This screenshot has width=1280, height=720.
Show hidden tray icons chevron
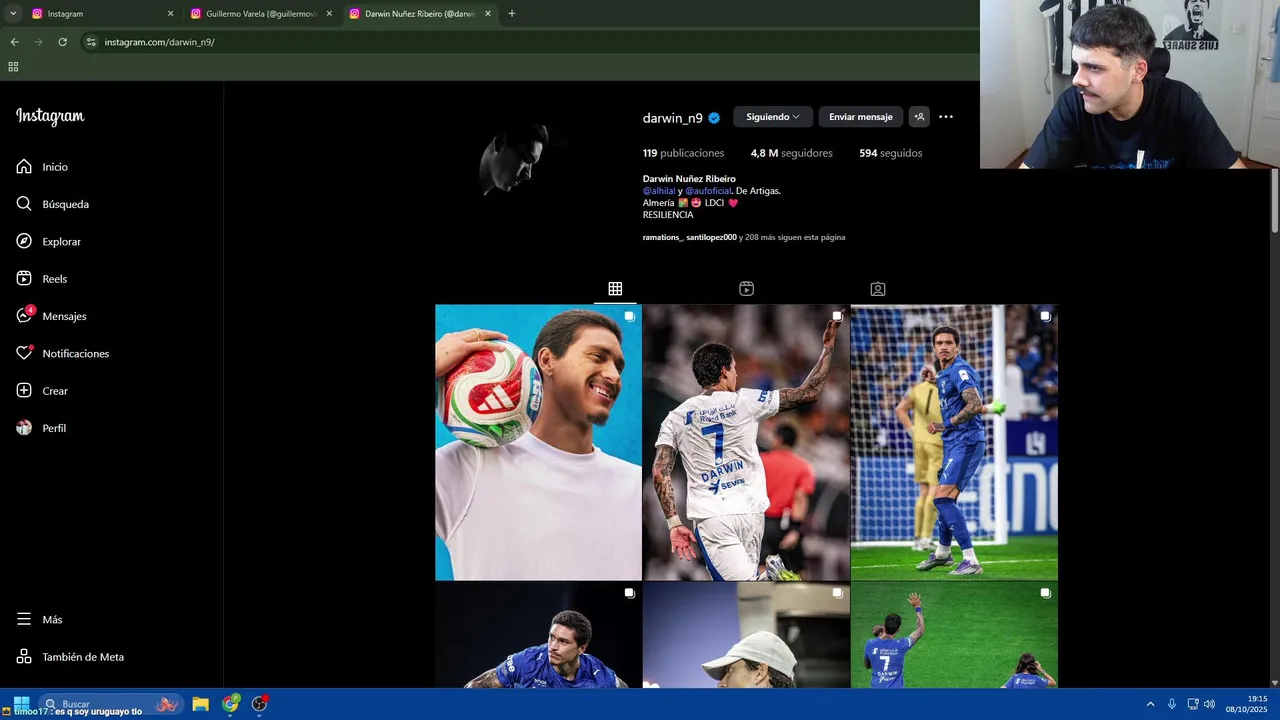[x=1150, y=704]
